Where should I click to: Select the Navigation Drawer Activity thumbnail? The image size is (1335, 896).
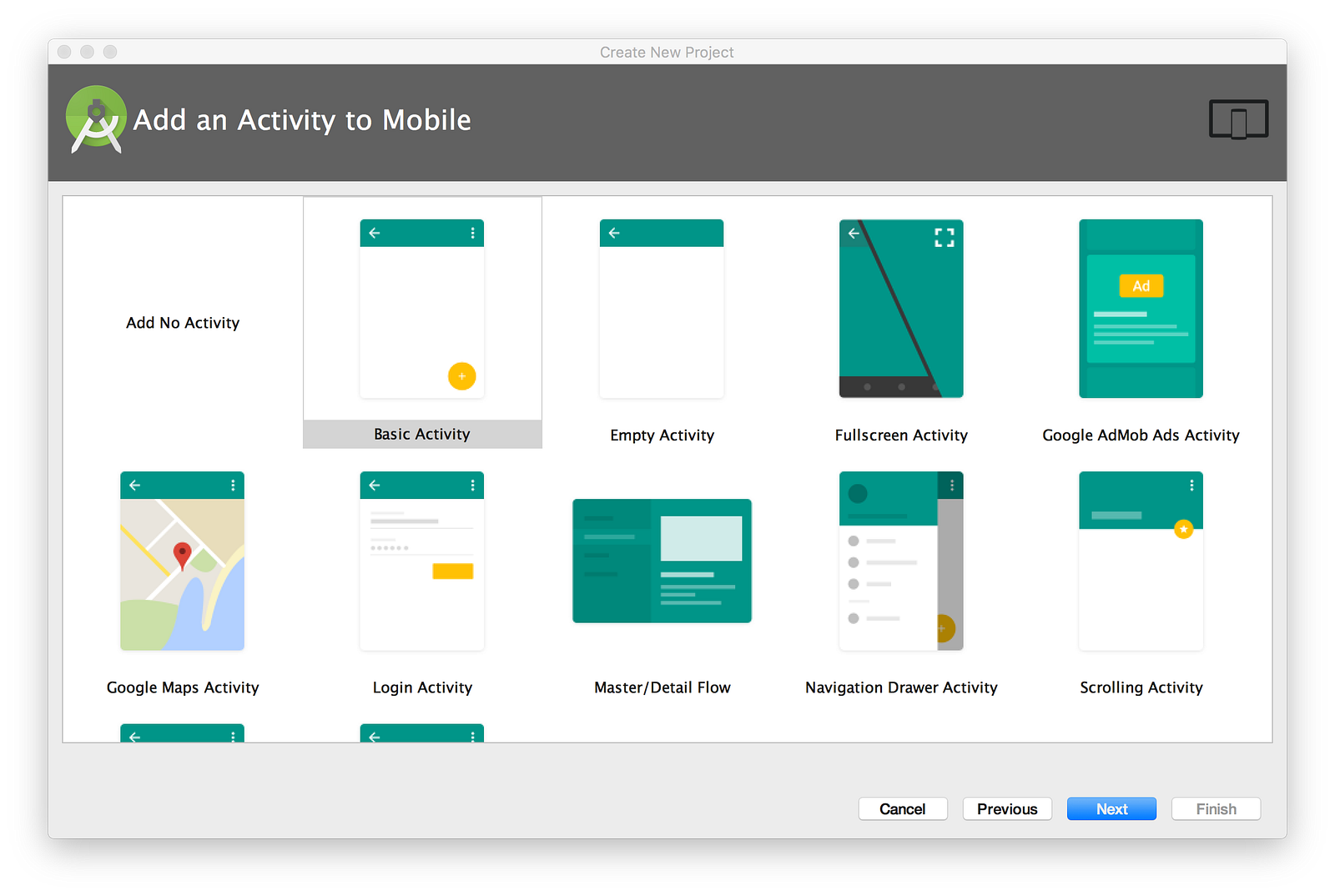901,561
